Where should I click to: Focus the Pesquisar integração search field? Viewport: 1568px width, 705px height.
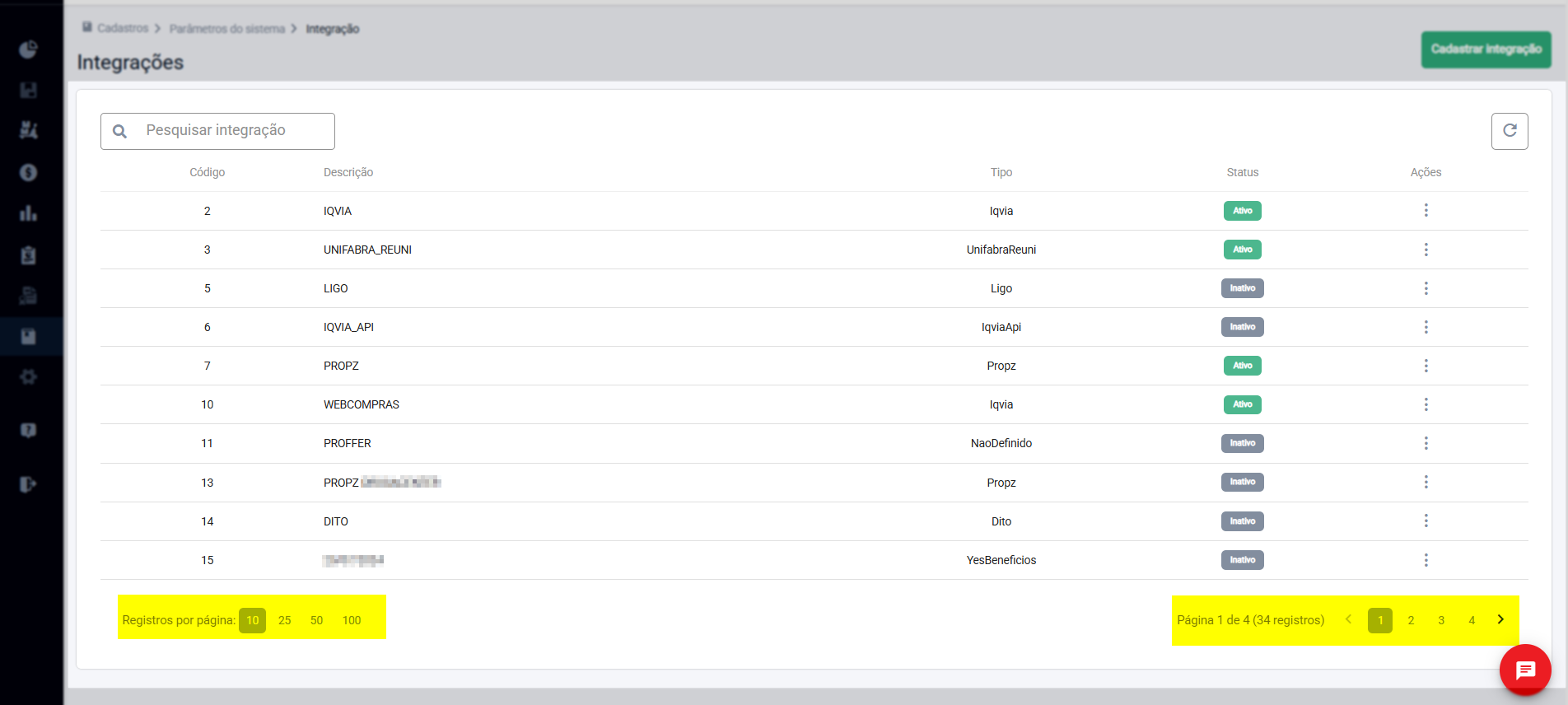231,131
